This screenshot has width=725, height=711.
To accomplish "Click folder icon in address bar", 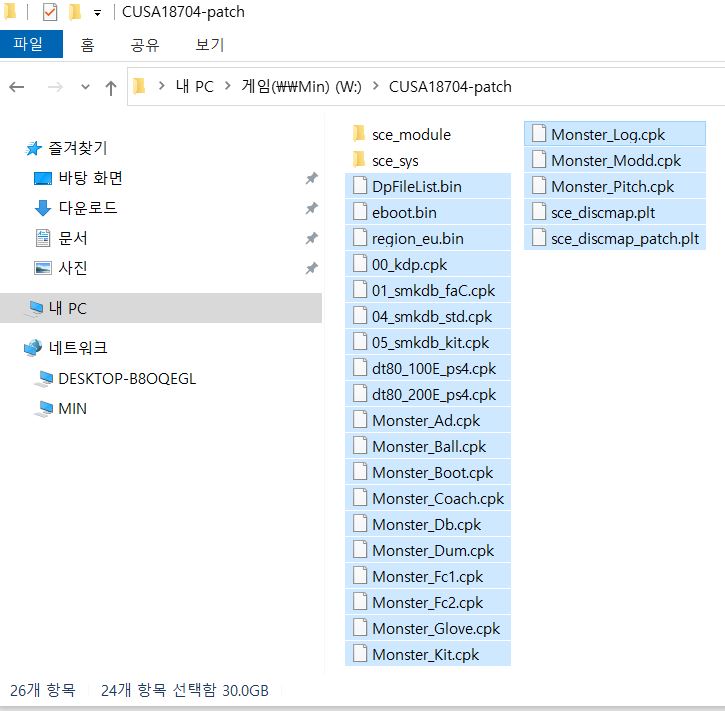I will point(139,86).
